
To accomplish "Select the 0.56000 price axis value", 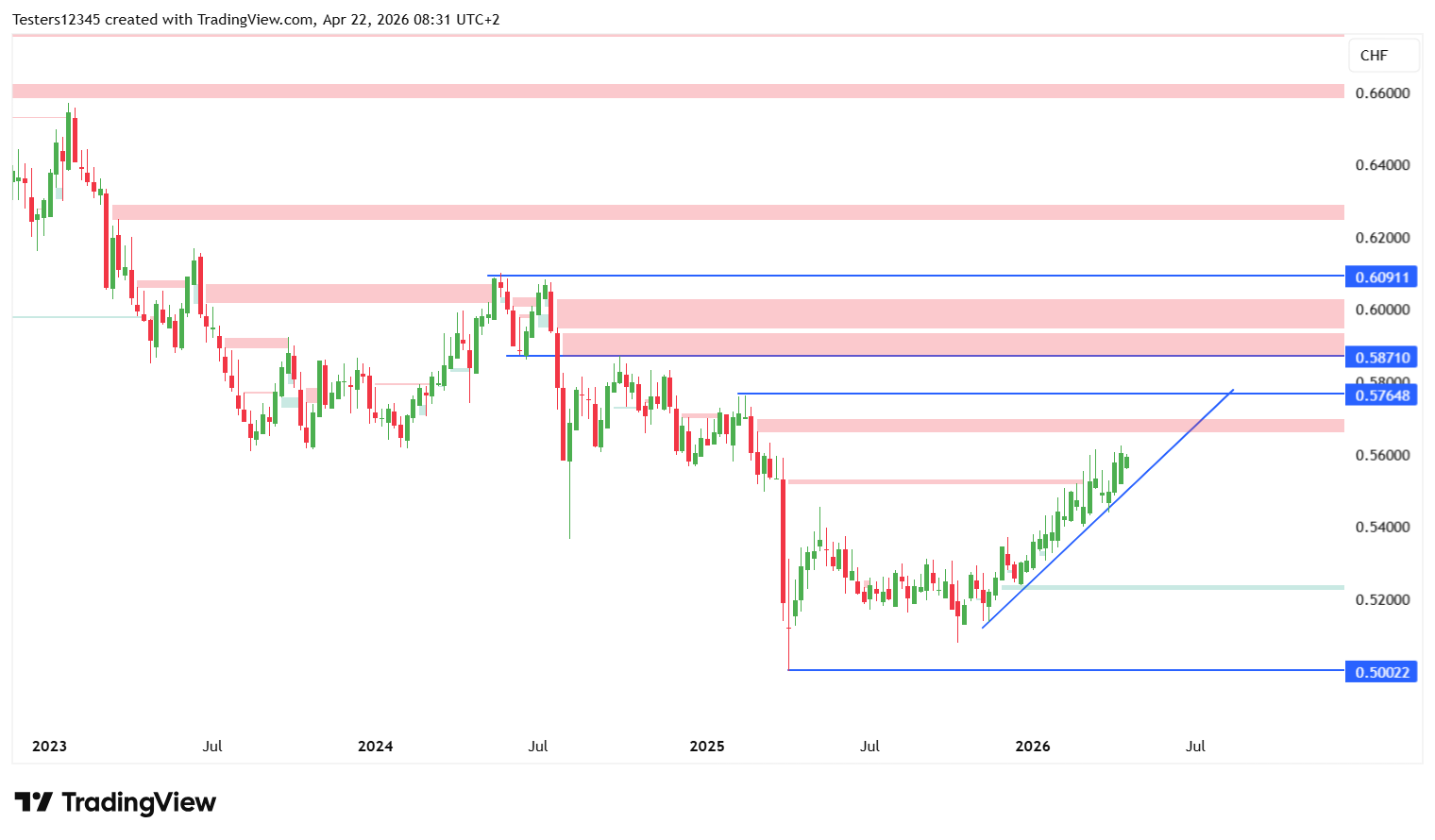I will [x=1382, y=455].
